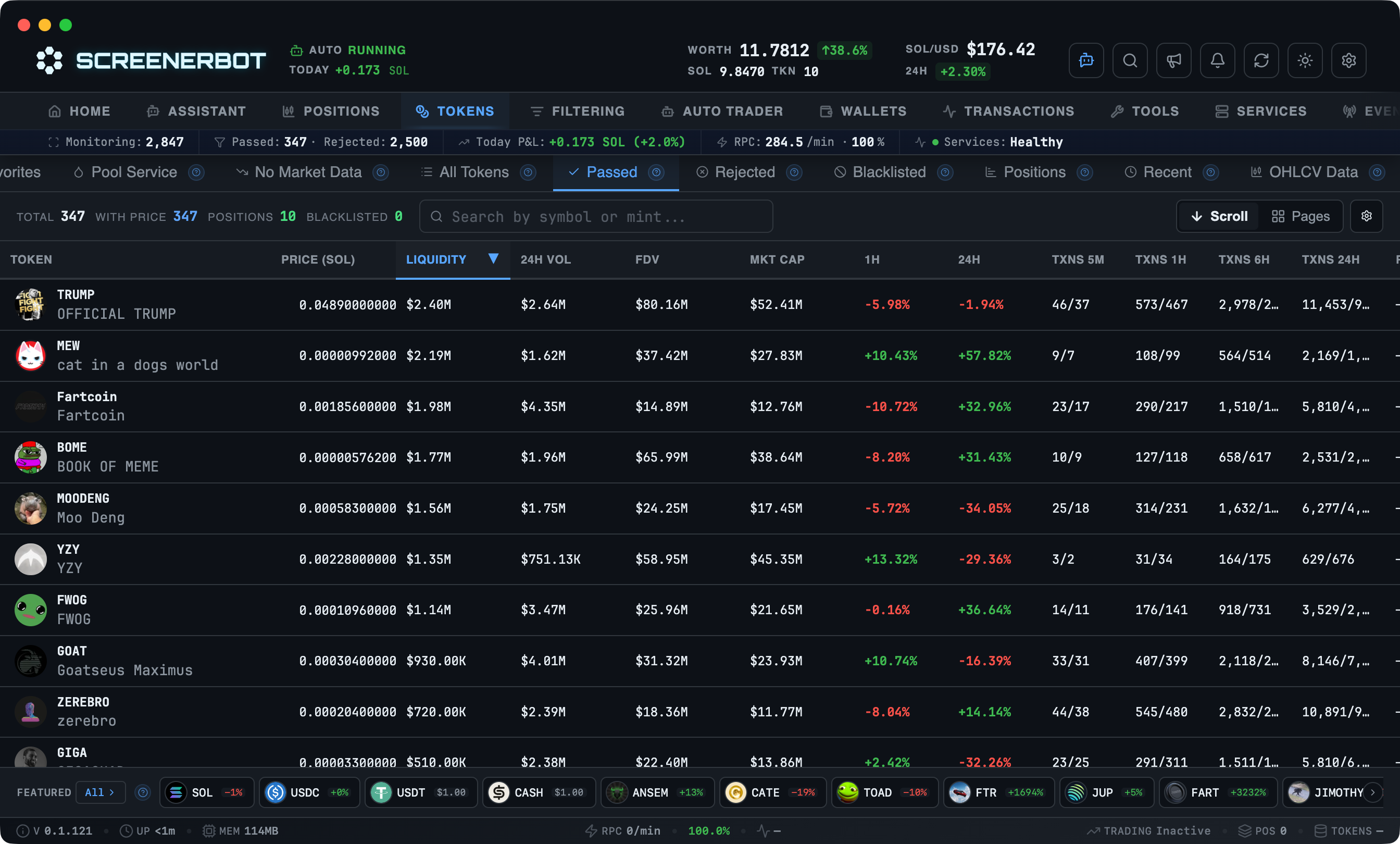
Task: Click Fartcoin liquidity value $1.98M
Action: pyautogui.click(x=429, y=406)
